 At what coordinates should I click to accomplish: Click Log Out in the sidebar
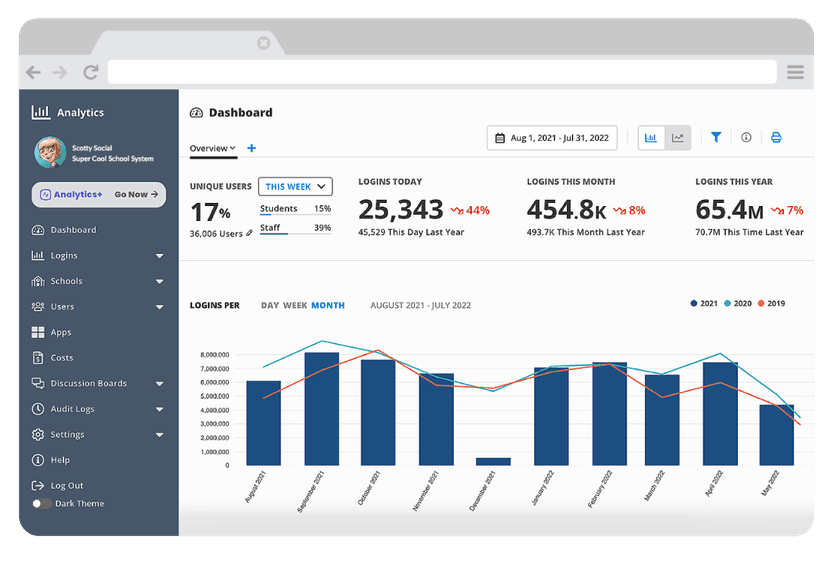click(x=66, y=486)
